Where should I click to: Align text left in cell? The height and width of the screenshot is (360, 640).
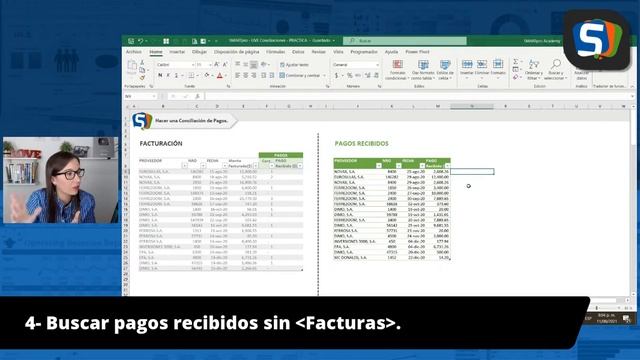238,76
